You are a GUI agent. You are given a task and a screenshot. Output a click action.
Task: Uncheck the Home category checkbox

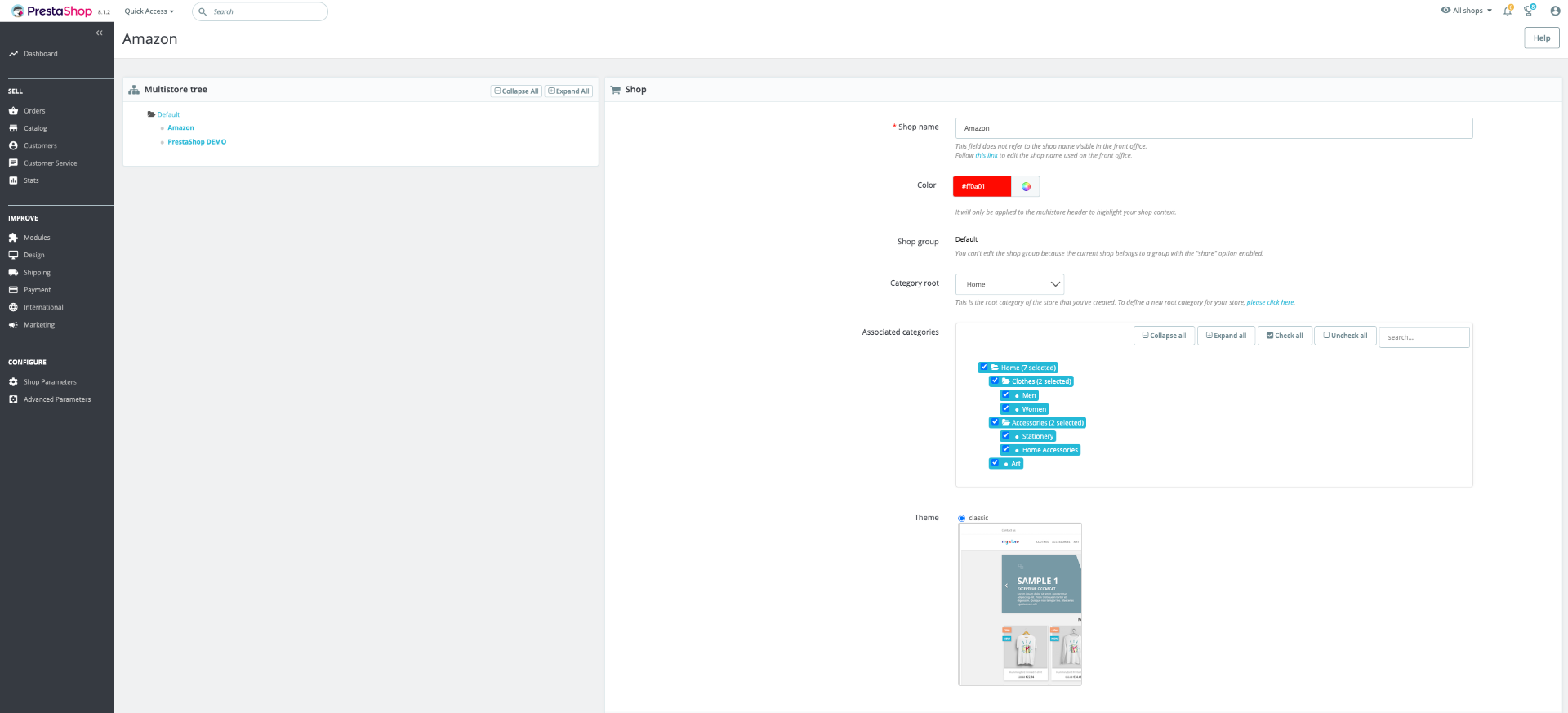tap(984, 368)
